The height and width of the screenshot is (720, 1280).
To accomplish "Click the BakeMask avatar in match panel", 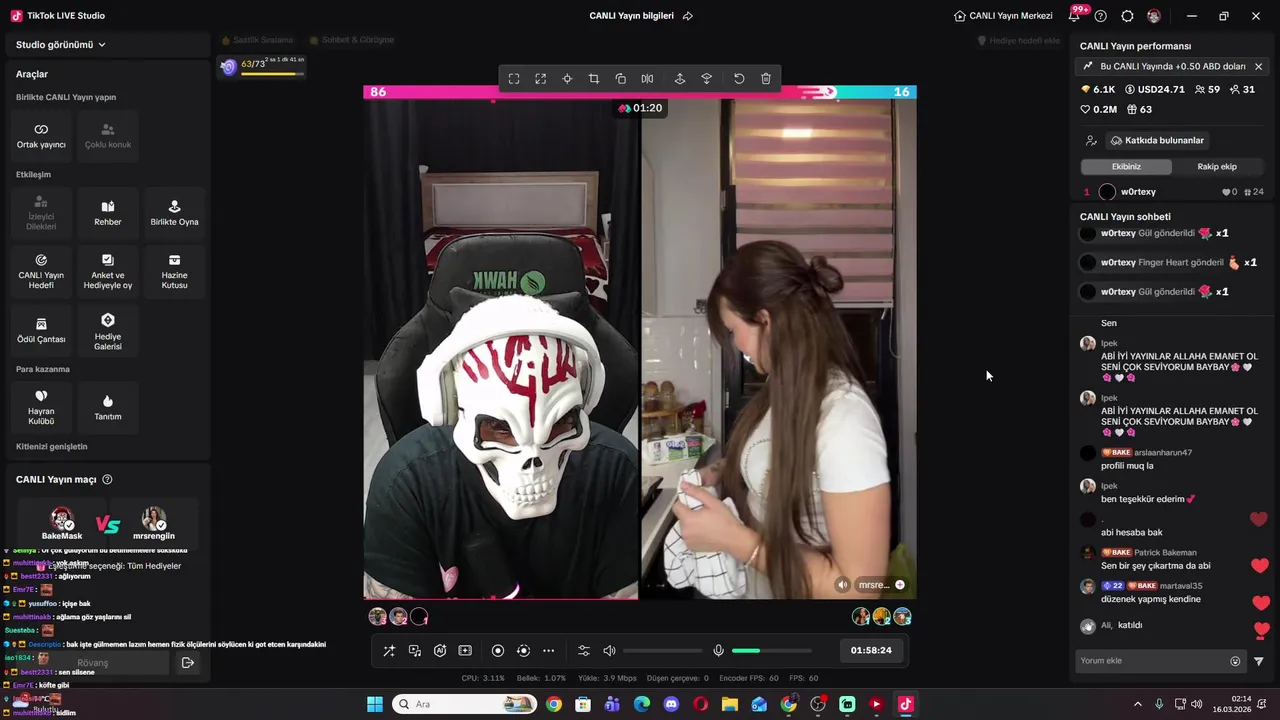I will coord(62,520).
